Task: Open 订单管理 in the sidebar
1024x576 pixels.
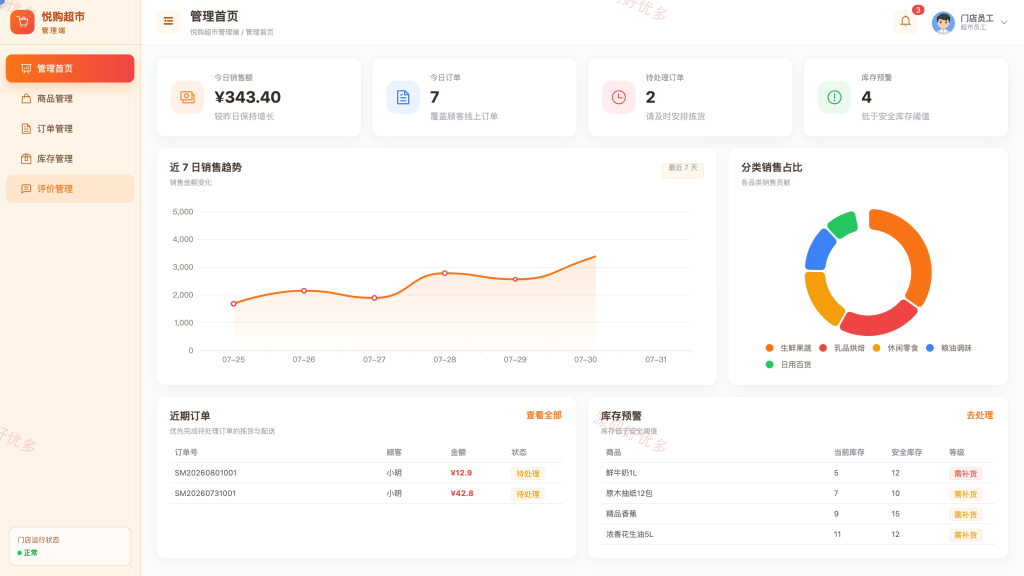Action: pyautogui.click(x=70, y=129)
